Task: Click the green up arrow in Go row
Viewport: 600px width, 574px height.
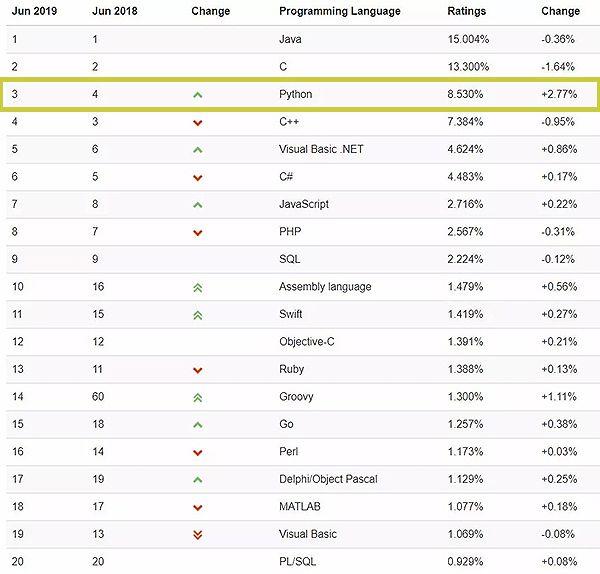Action: click(x=197, y=425)
